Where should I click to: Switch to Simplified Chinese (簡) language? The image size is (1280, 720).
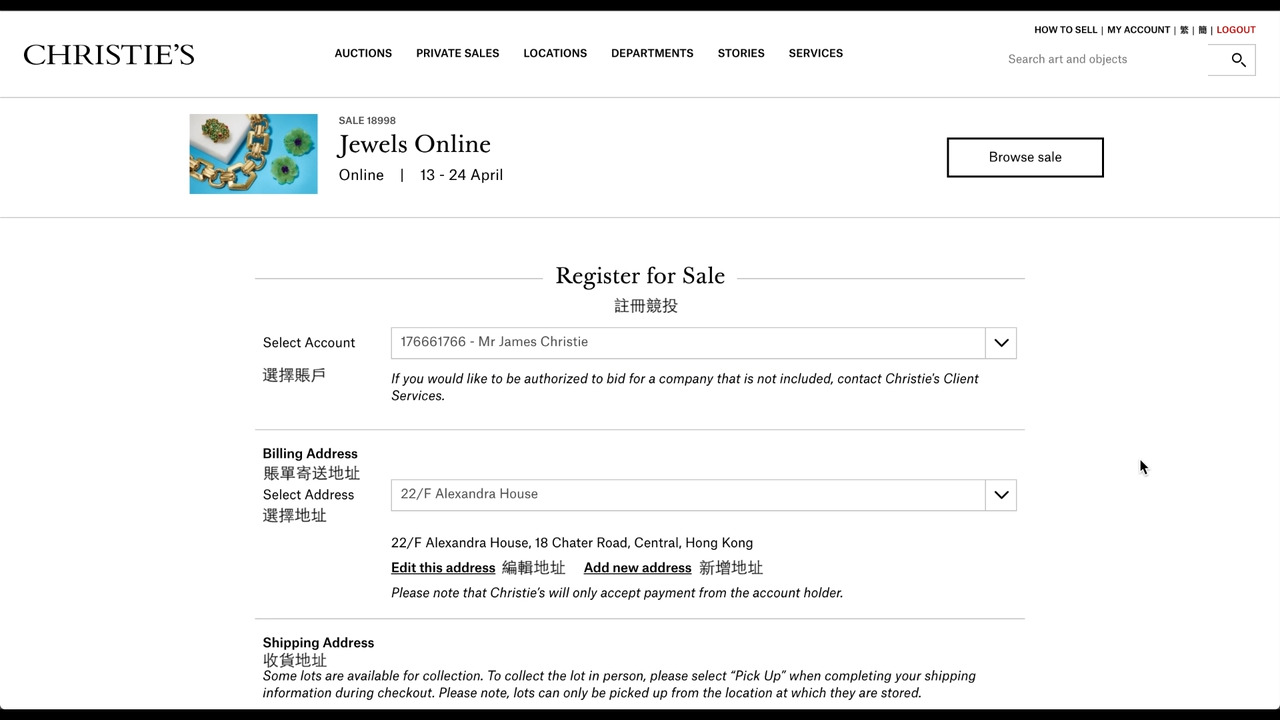click(x=1203, y=30)
